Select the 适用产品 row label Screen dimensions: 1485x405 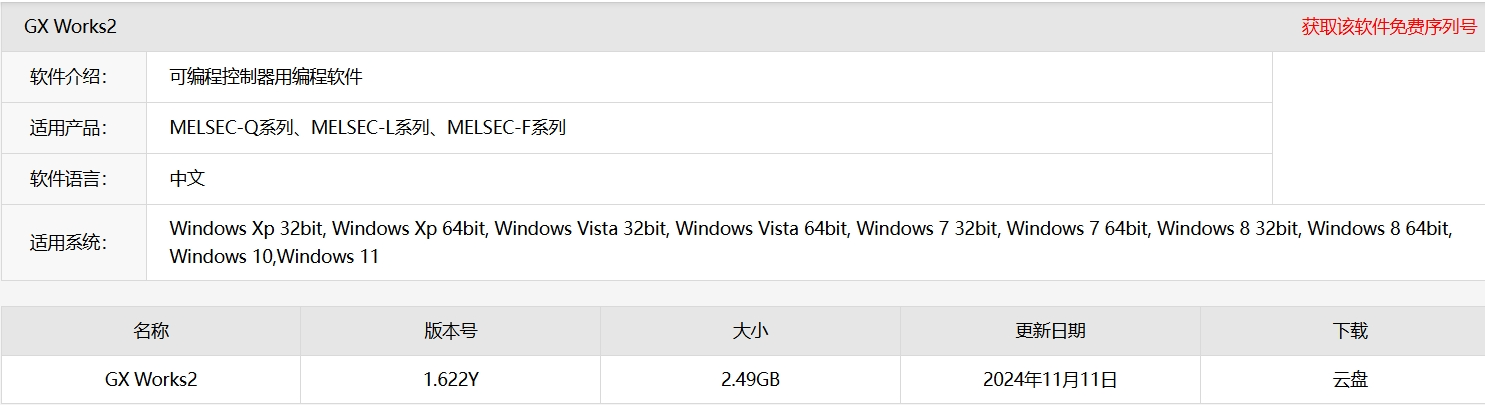pos(68,128)
